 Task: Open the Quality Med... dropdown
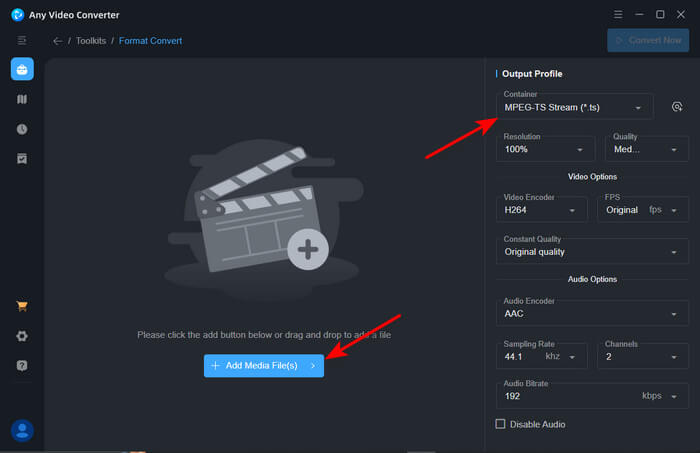pyautogui.click(x=646, y=149)
